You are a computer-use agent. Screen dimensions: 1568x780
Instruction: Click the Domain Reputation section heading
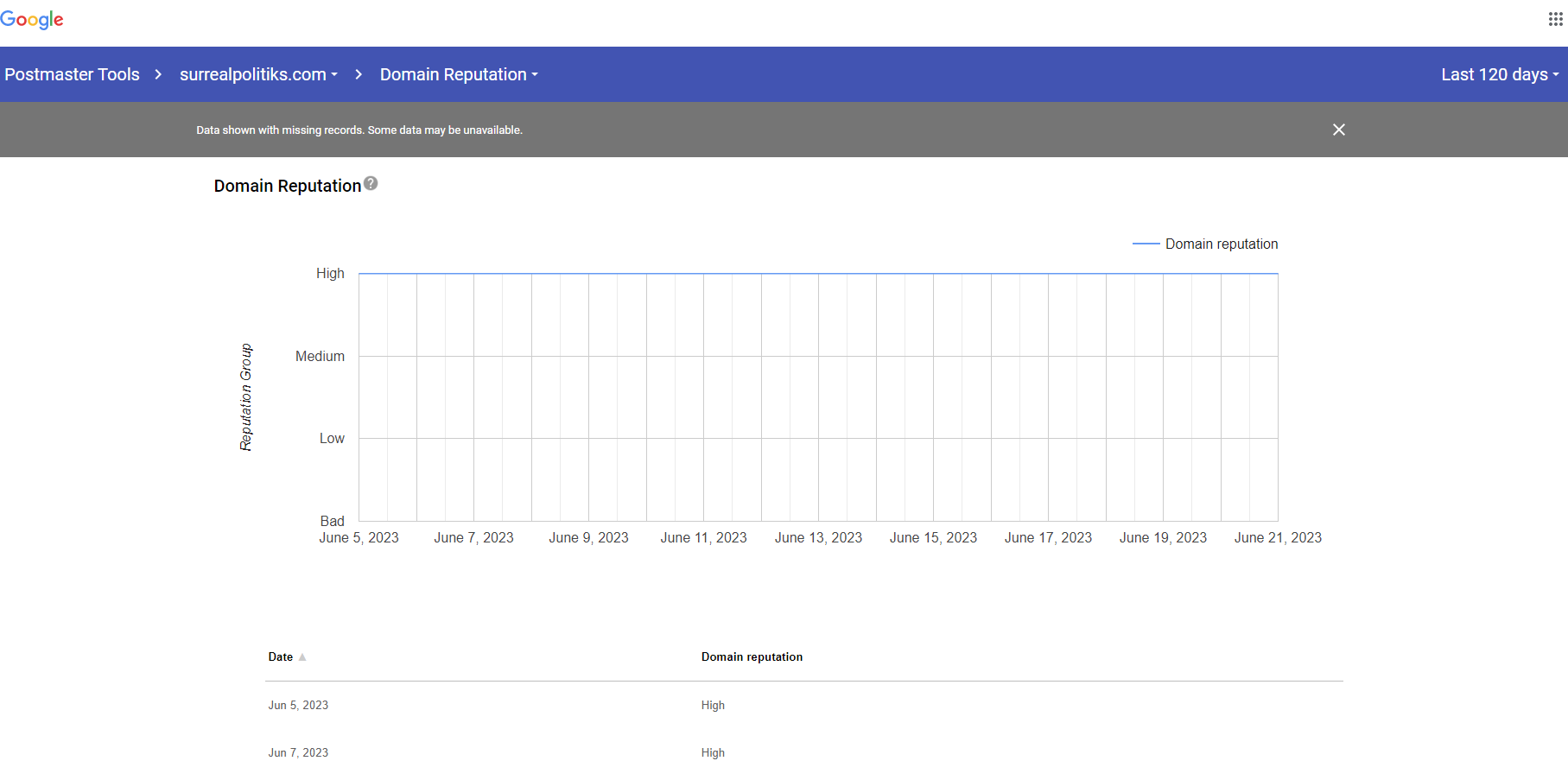tap(288, 186)
